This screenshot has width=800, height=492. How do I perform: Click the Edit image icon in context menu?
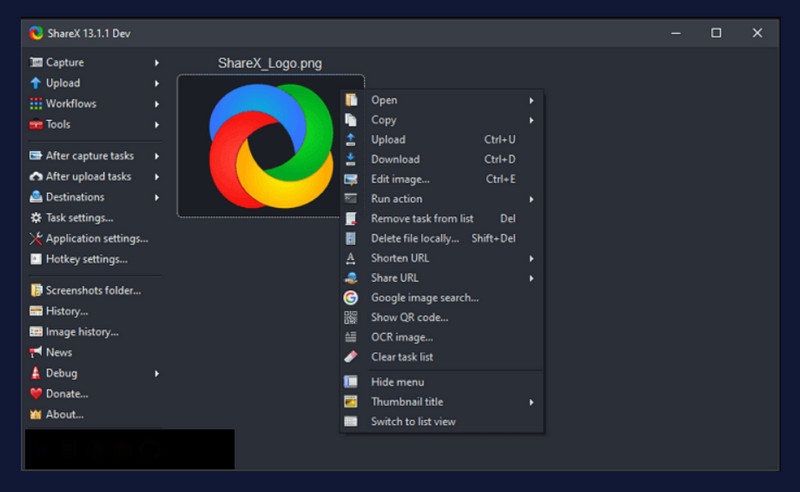(351, 179)
